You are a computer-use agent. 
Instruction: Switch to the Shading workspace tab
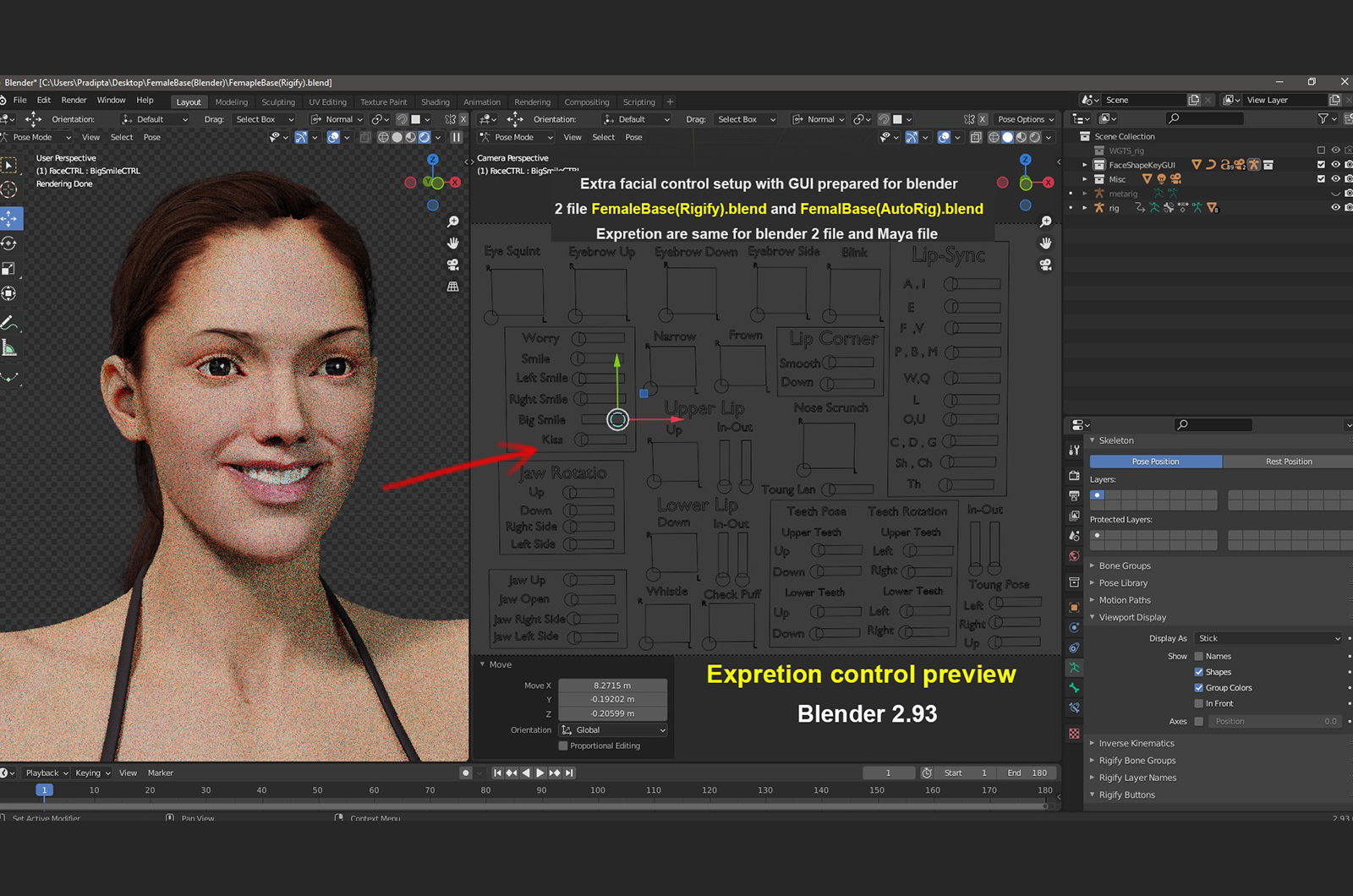coord(435,102)
